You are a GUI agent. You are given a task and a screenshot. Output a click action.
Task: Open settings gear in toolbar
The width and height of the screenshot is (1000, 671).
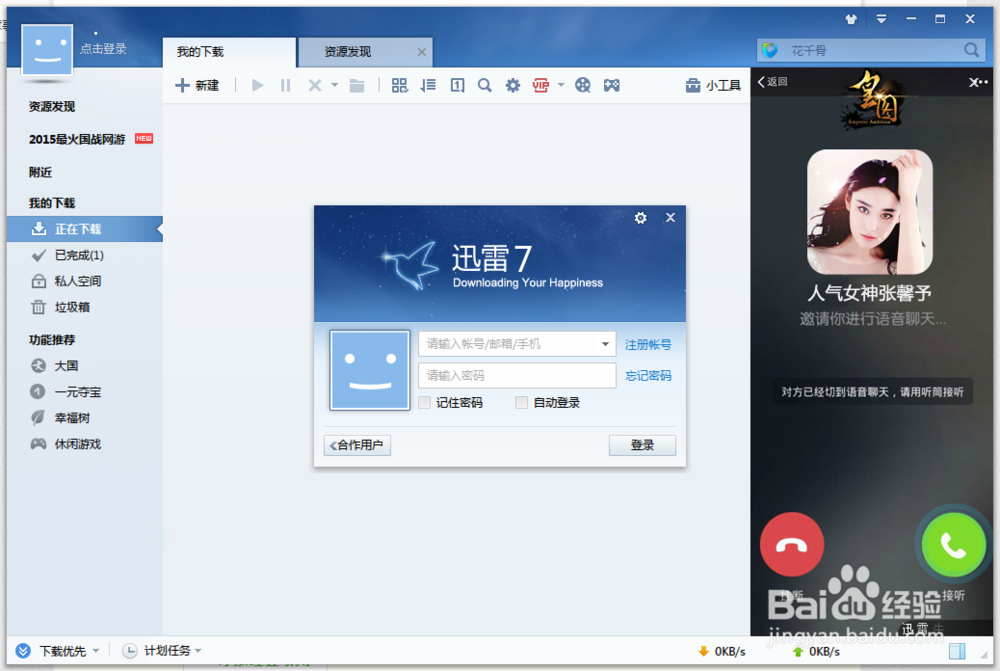pos(513,85)
